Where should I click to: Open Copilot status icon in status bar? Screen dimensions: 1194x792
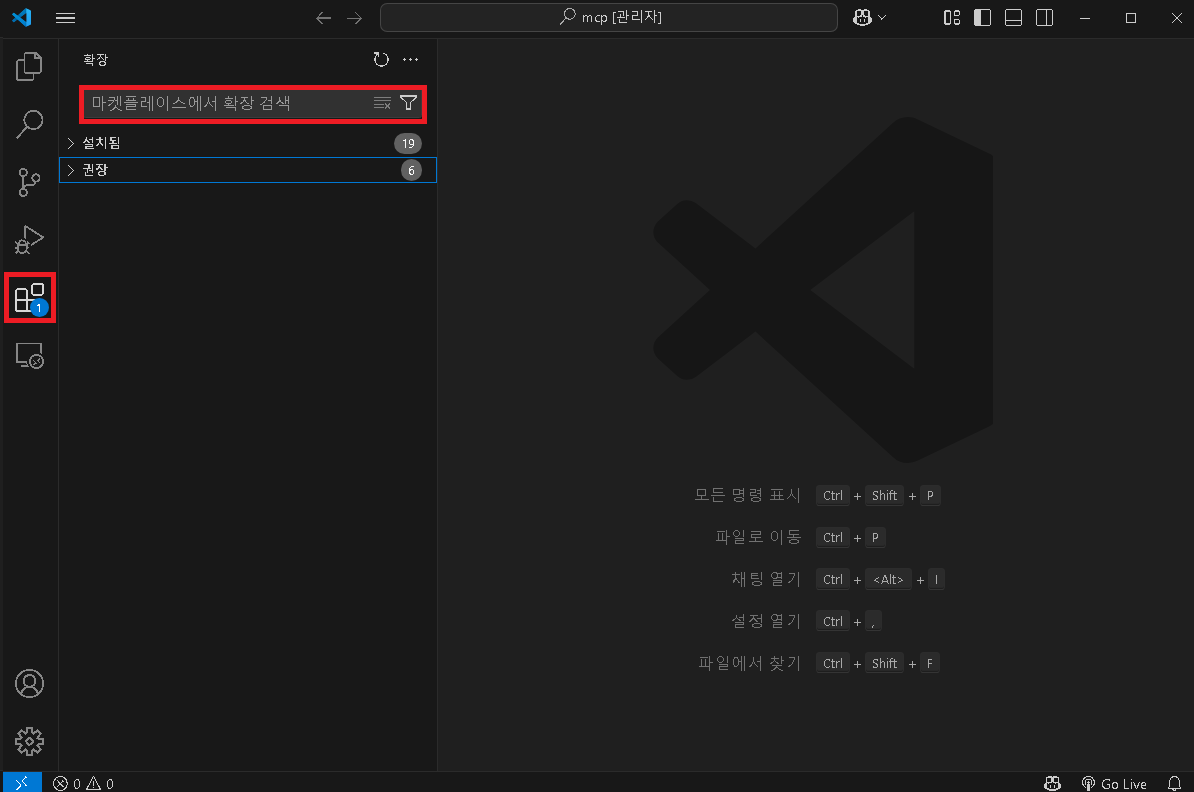(1052, 784)
